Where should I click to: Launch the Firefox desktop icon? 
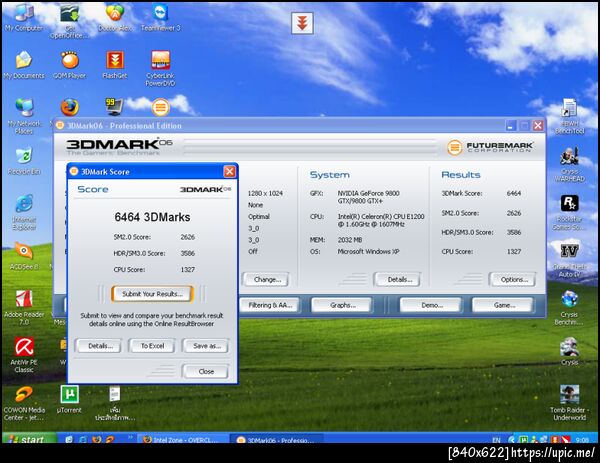coord(70,107)
